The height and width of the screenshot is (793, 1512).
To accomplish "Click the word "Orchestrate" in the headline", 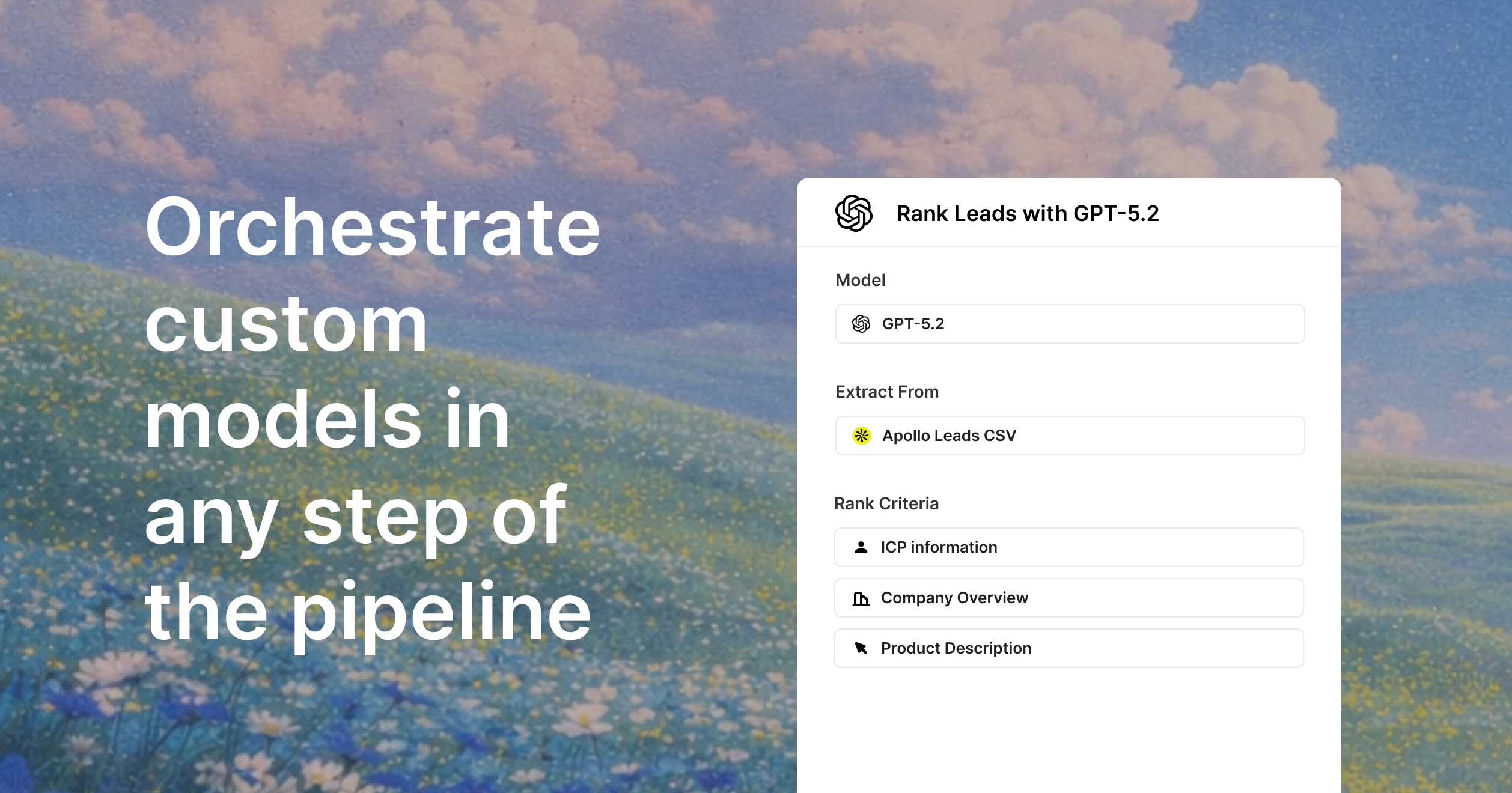I will (x=373, y=228).
